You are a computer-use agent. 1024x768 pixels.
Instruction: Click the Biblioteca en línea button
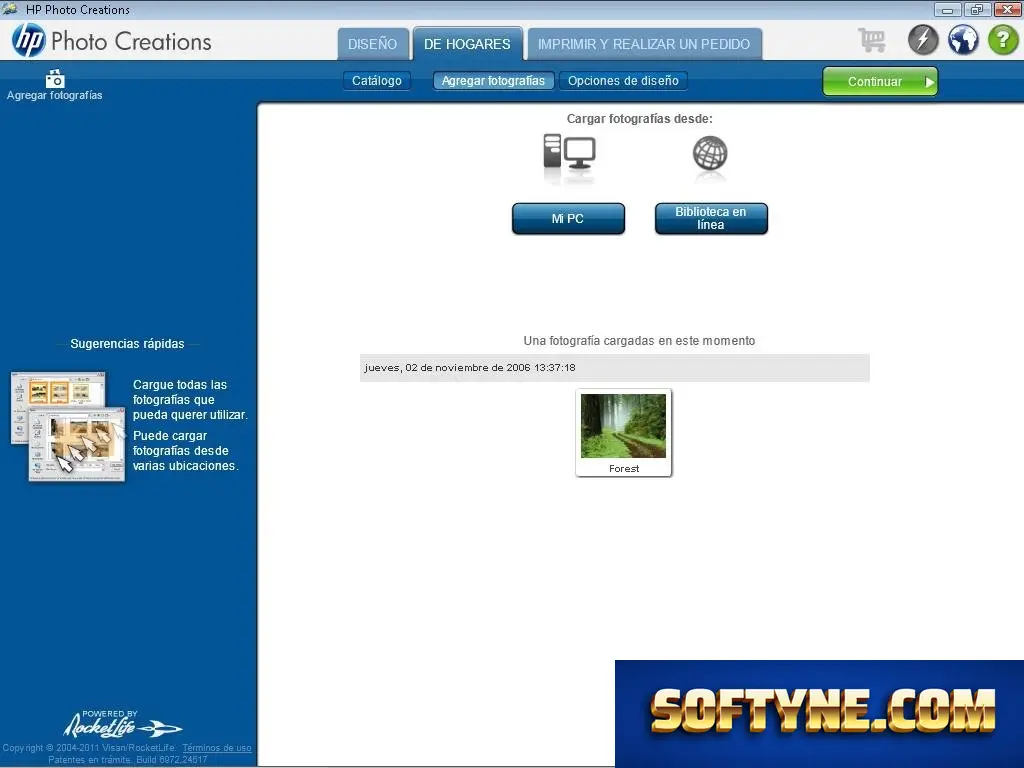click(x=711, y=218)
